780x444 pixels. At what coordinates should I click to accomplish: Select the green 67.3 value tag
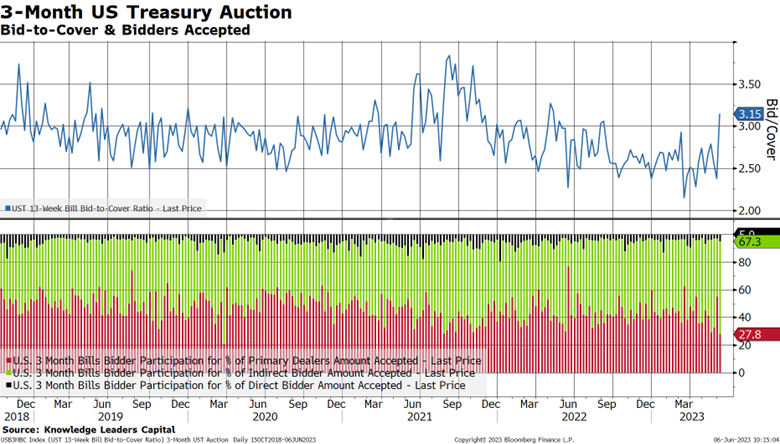click(x=749, y=242)
